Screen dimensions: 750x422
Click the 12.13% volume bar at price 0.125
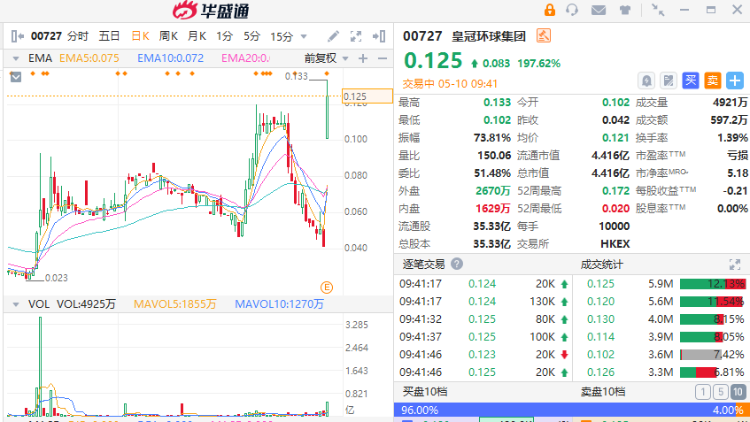[x=712, y=284]
